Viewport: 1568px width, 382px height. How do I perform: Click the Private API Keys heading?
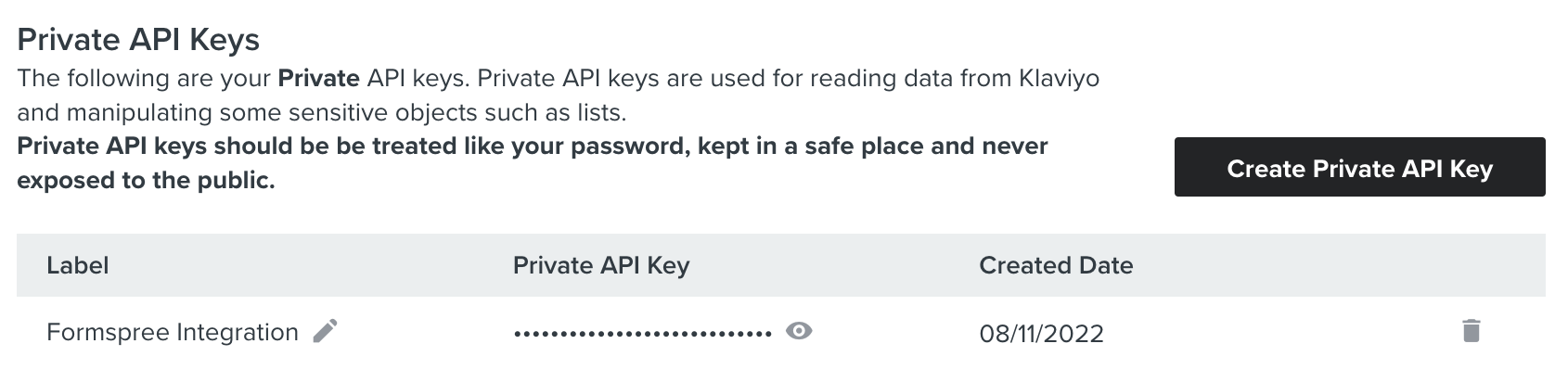(138, 40)
